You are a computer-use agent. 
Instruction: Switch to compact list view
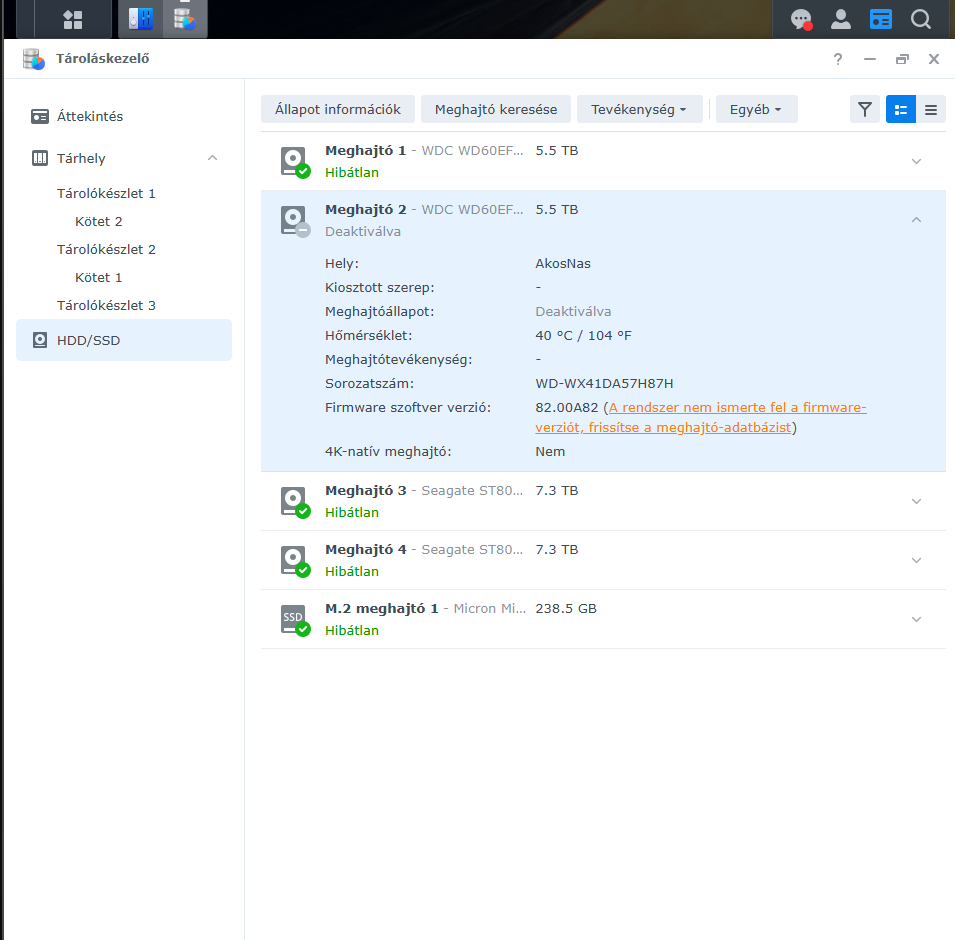[x=931, y=110]
